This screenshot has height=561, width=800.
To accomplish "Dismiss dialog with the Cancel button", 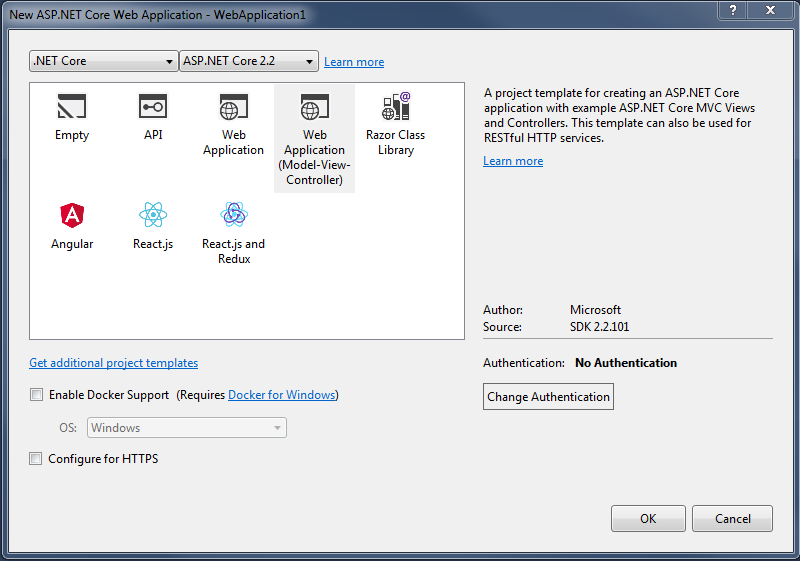I will tap(733, 519).
